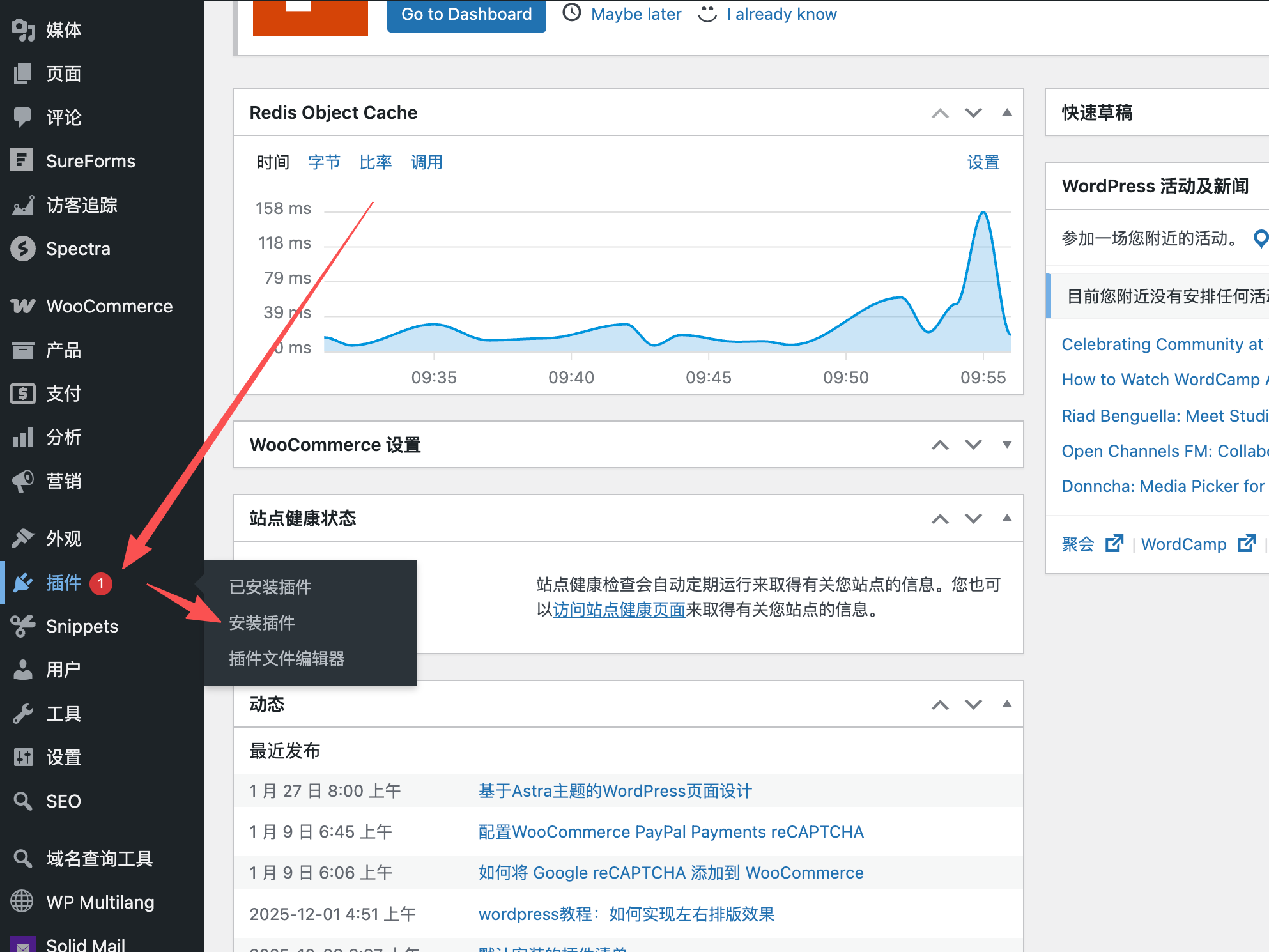Open the SureForms sidebar icon
Image resolution: width=1269 pixels, height=952 pixels.
coord(22,160)
